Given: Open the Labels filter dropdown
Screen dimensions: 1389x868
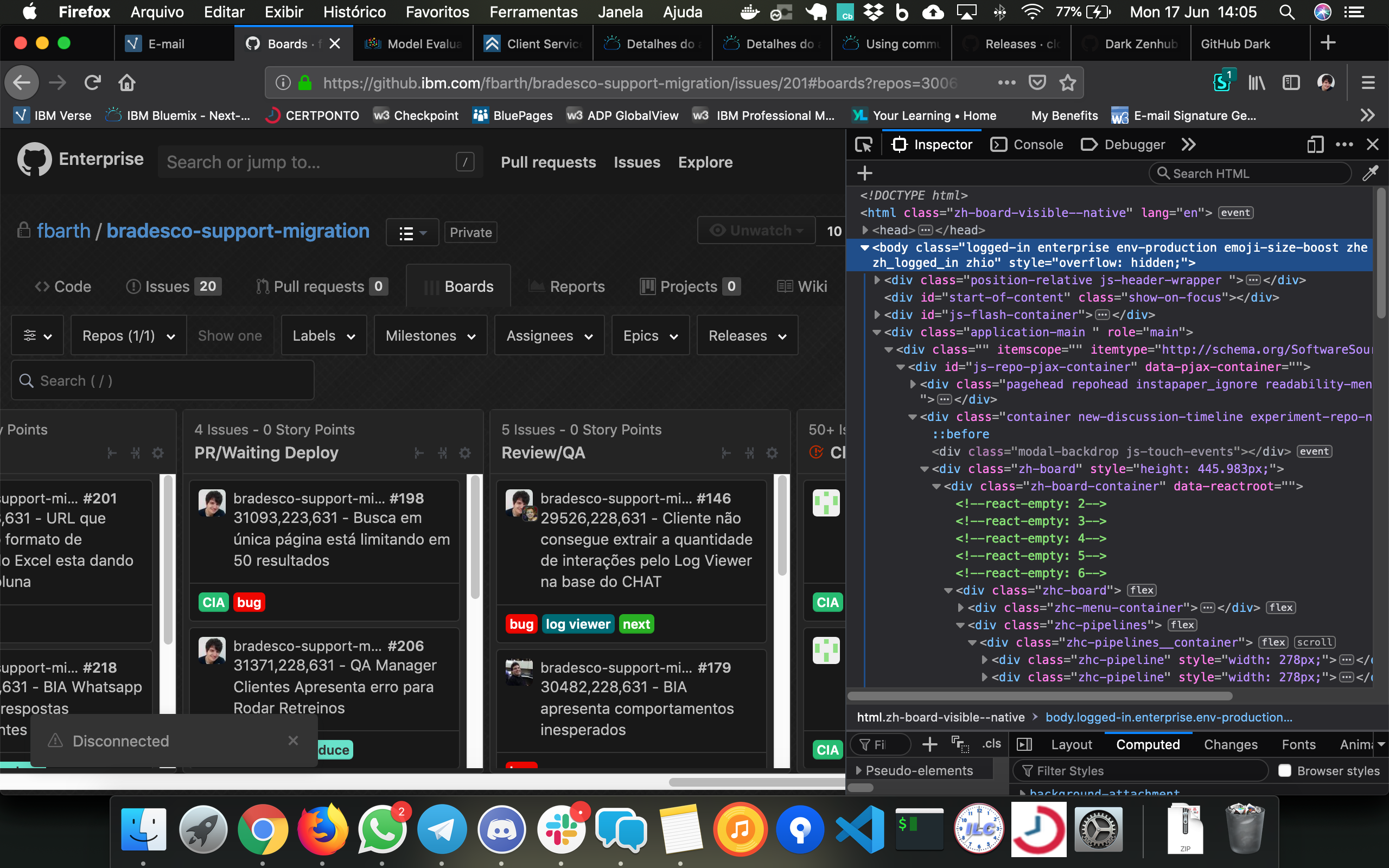Looking at the screenshot, I should 324,335.
